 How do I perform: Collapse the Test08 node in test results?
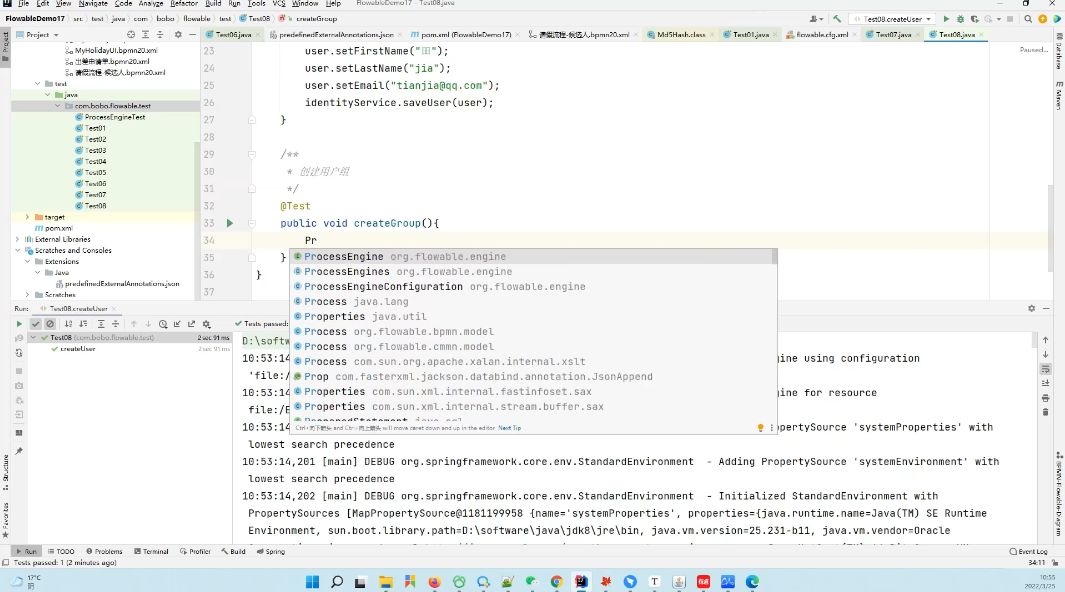(33, 337)
